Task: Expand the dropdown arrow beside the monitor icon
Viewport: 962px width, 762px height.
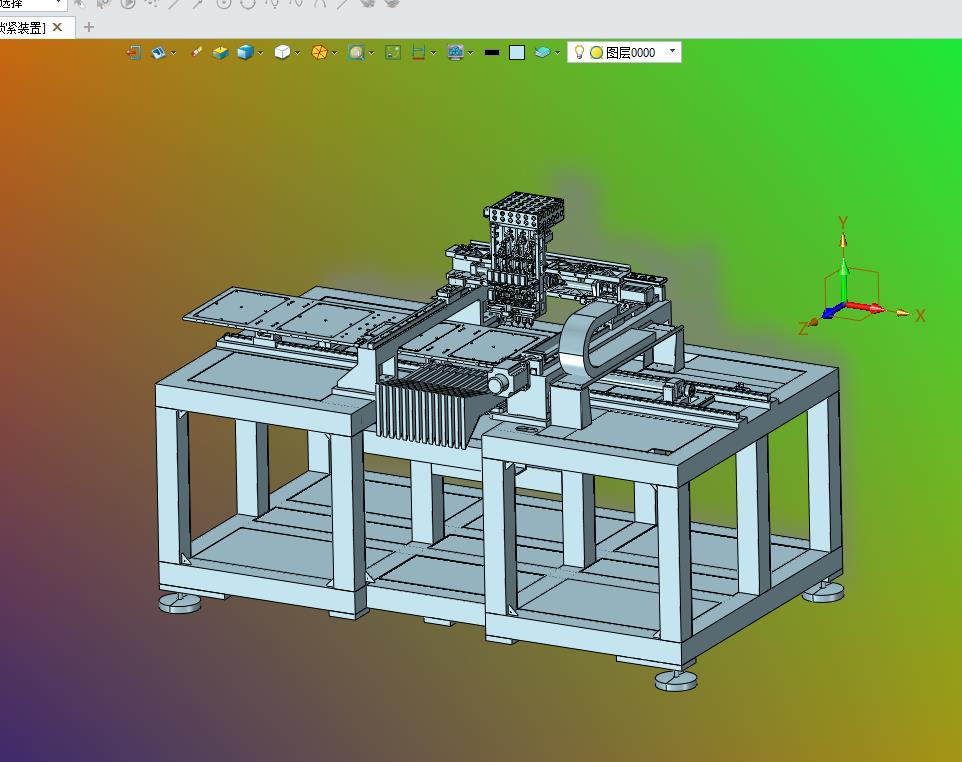Action: point(471,53)
